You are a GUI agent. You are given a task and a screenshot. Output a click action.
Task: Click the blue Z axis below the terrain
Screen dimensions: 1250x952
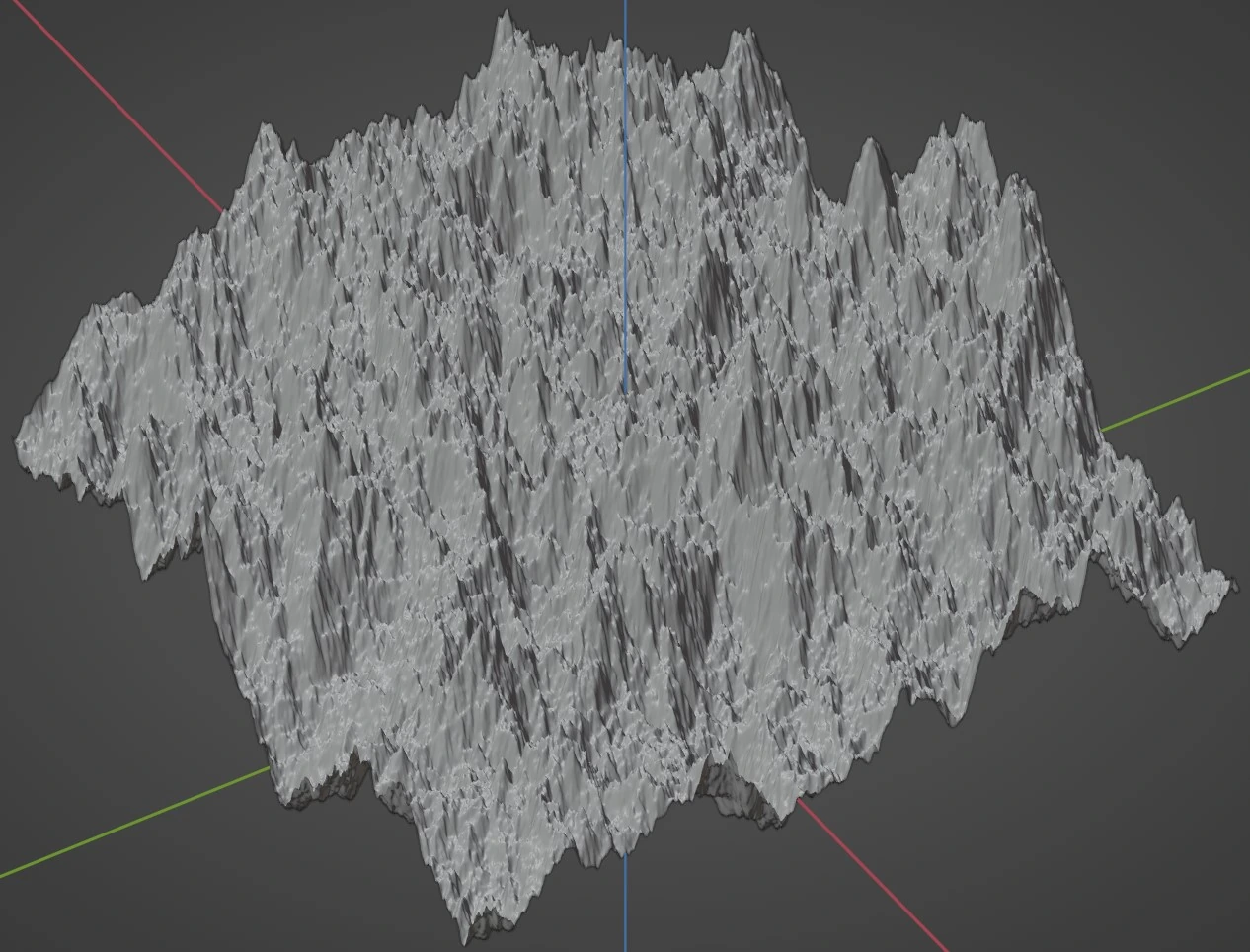625,909
